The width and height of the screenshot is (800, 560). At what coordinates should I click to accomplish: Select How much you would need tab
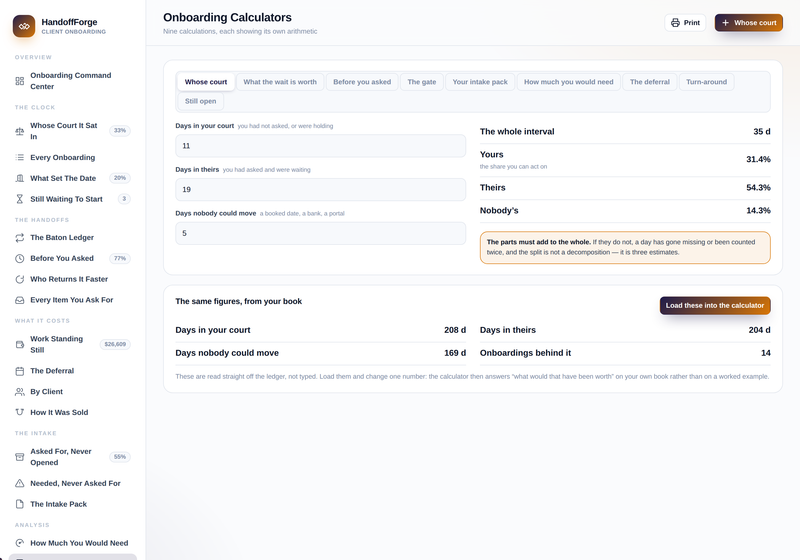pos(568,82)
